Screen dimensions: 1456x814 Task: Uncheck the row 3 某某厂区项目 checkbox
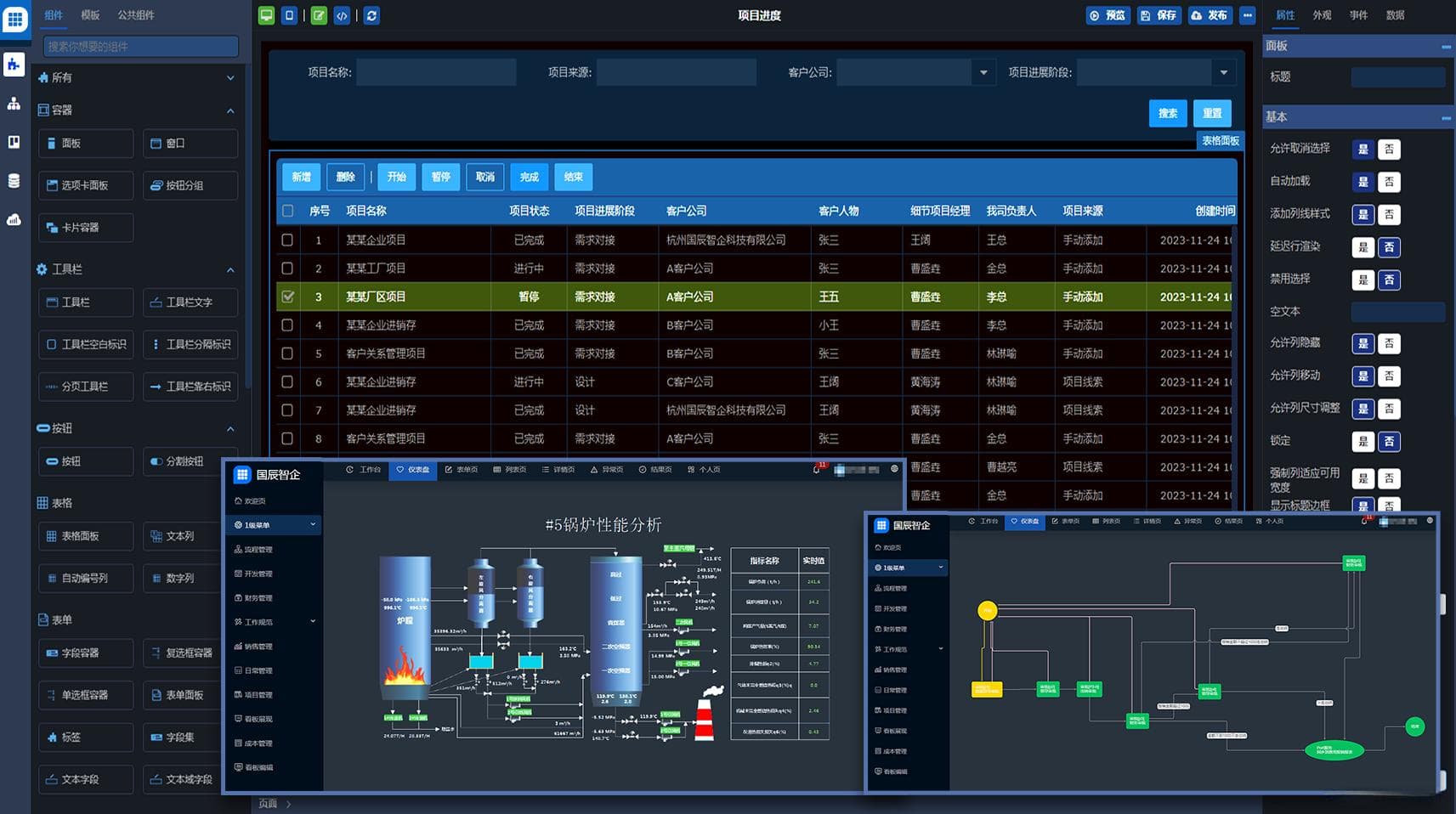287,297
